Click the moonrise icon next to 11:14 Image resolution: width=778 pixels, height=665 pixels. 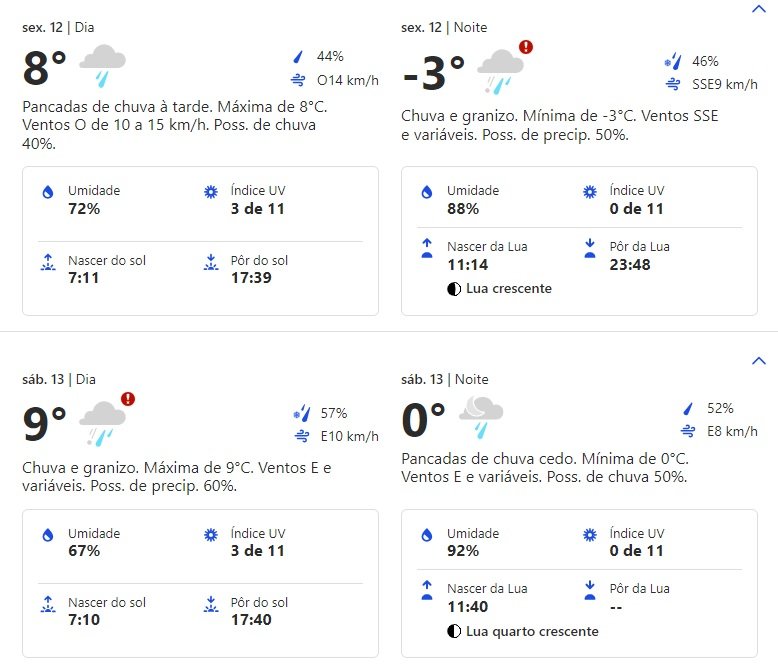coord(427,248)
